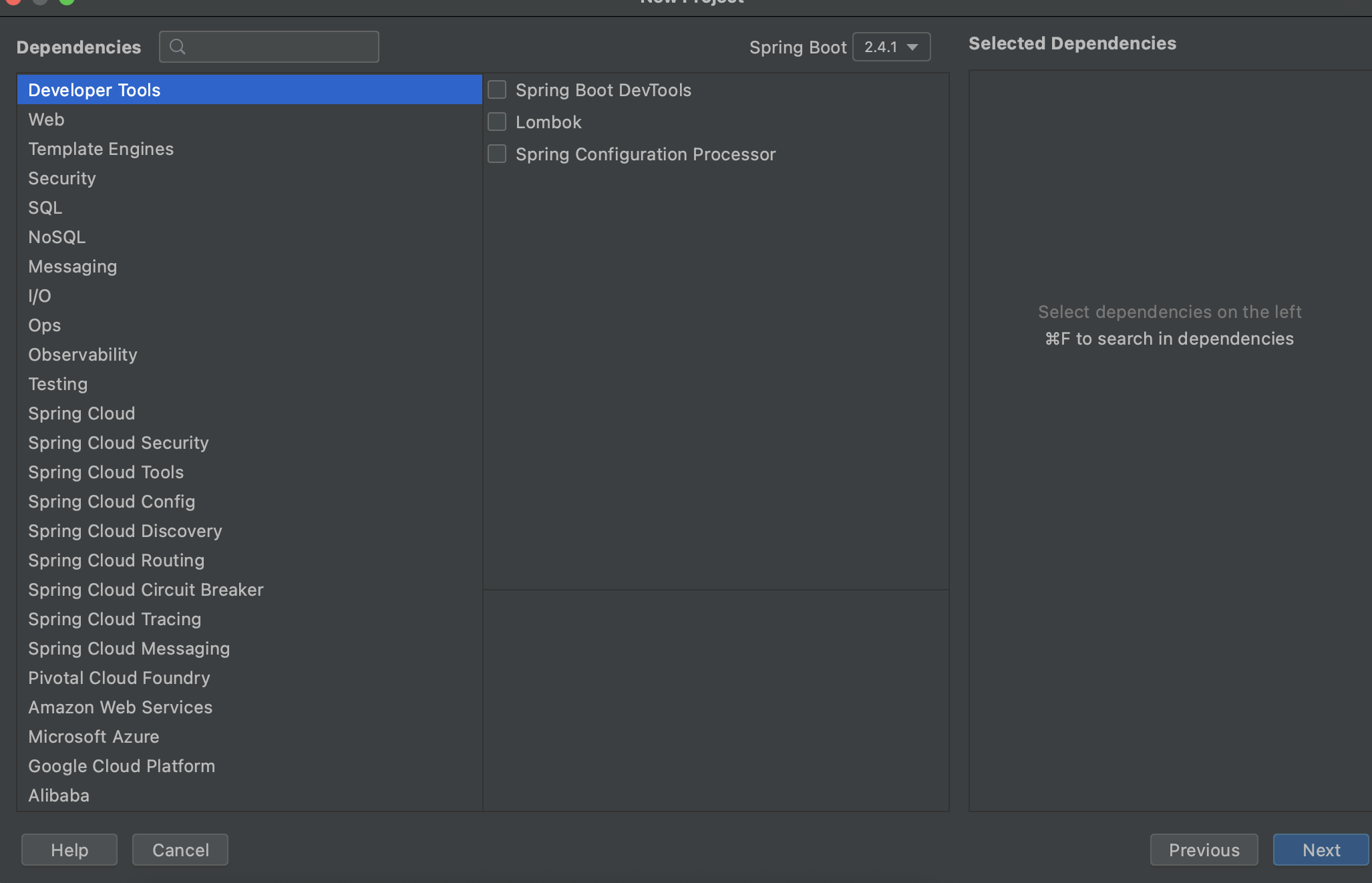Select the NoSQL dependencies category

point(56,237)
